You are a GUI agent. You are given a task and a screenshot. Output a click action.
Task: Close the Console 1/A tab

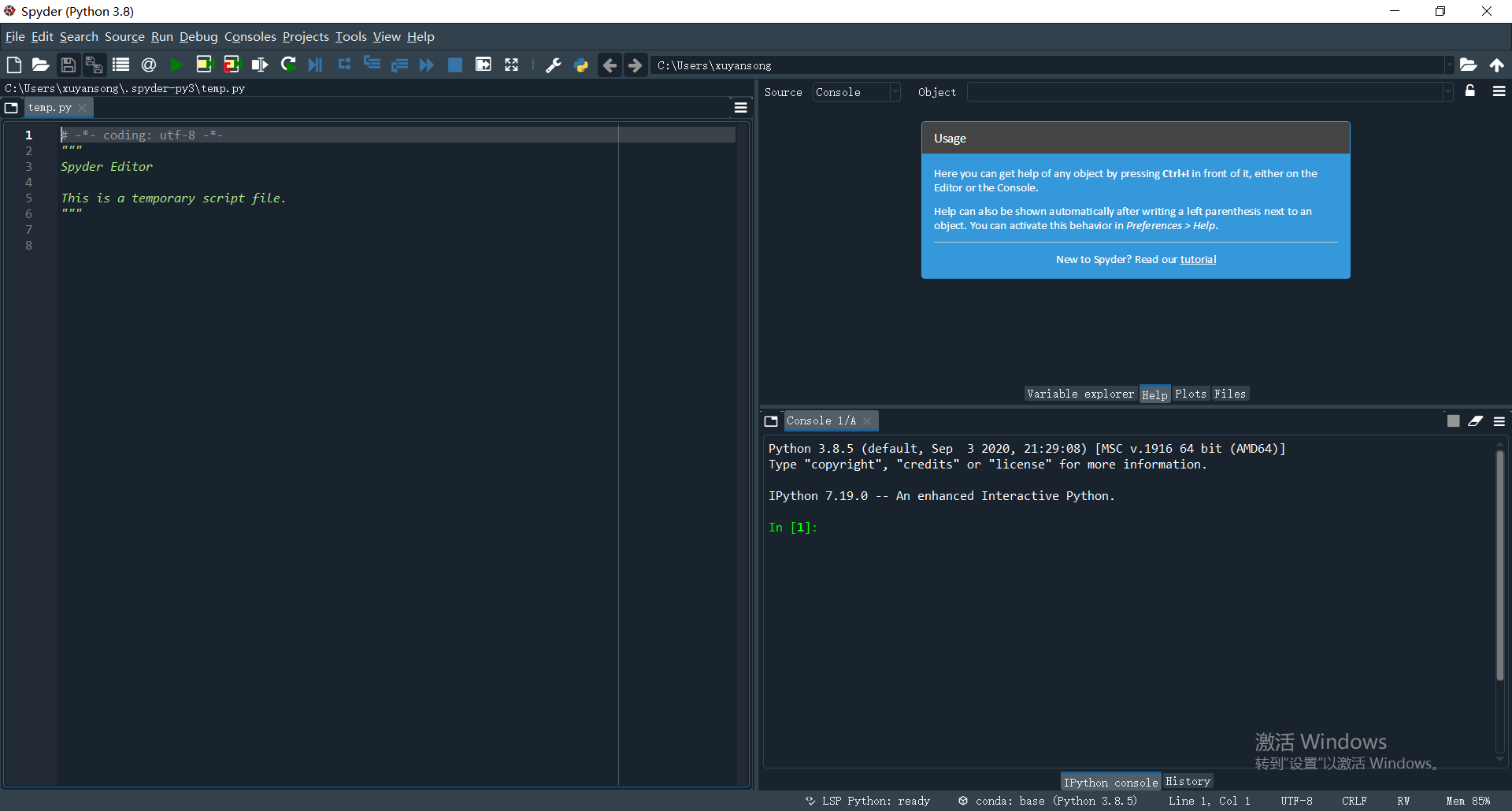(x=867, y=421)
